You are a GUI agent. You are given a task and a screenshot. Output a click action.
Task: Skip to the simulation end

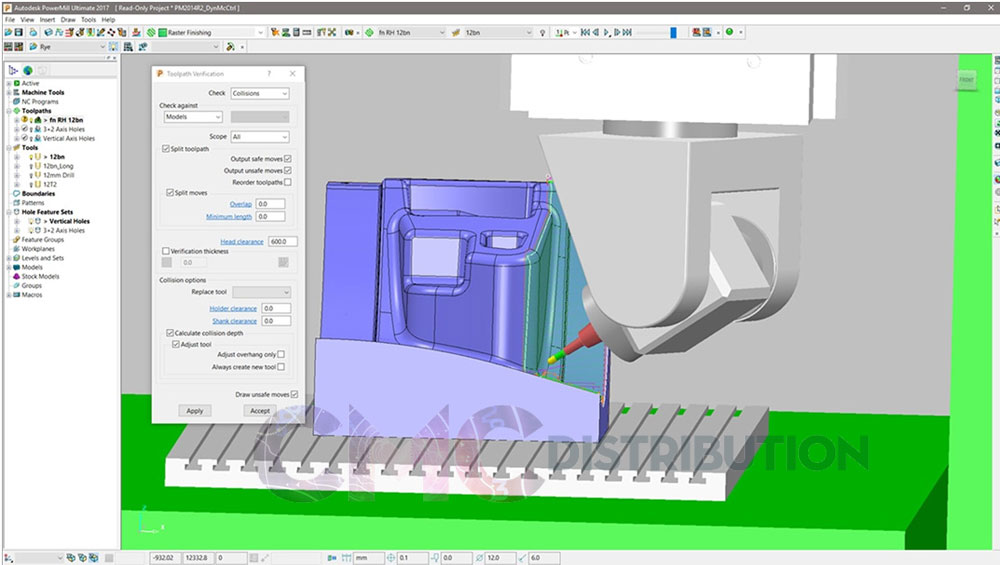pyautogui.click(x=628, y=32)
